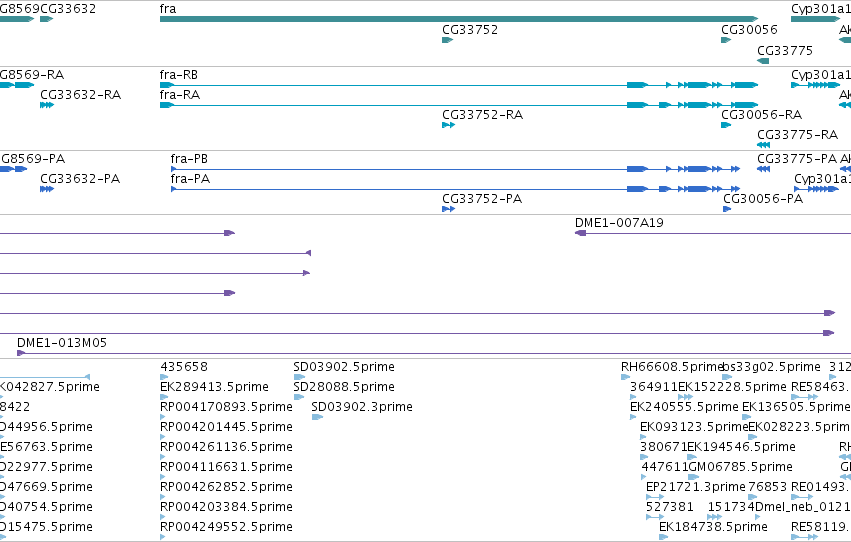Click the CG33775-RA transcript arrows
The width and height of the screenshot is (851, 542).
[764, 145]
